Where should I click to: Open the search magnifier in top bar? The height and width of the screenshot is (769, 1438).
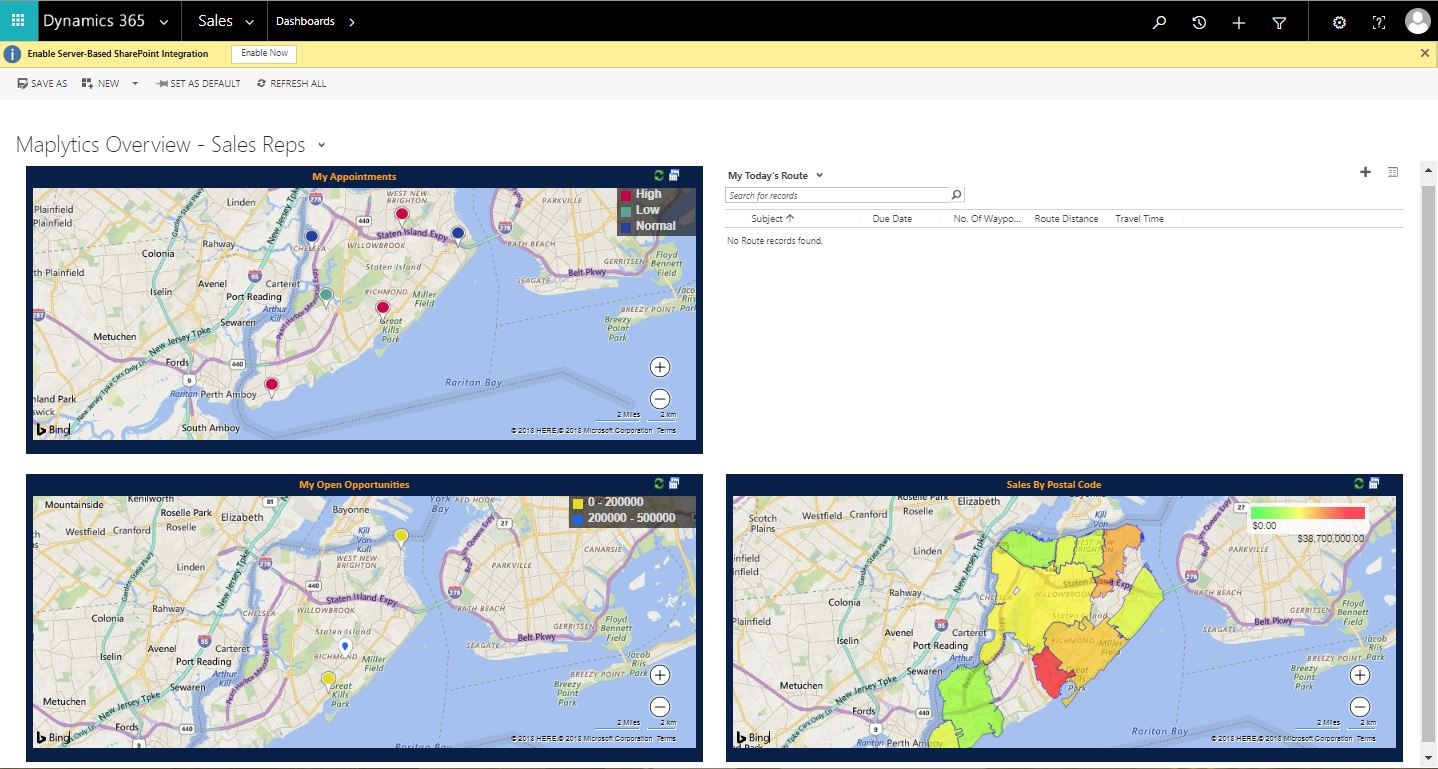point(1159,22)
